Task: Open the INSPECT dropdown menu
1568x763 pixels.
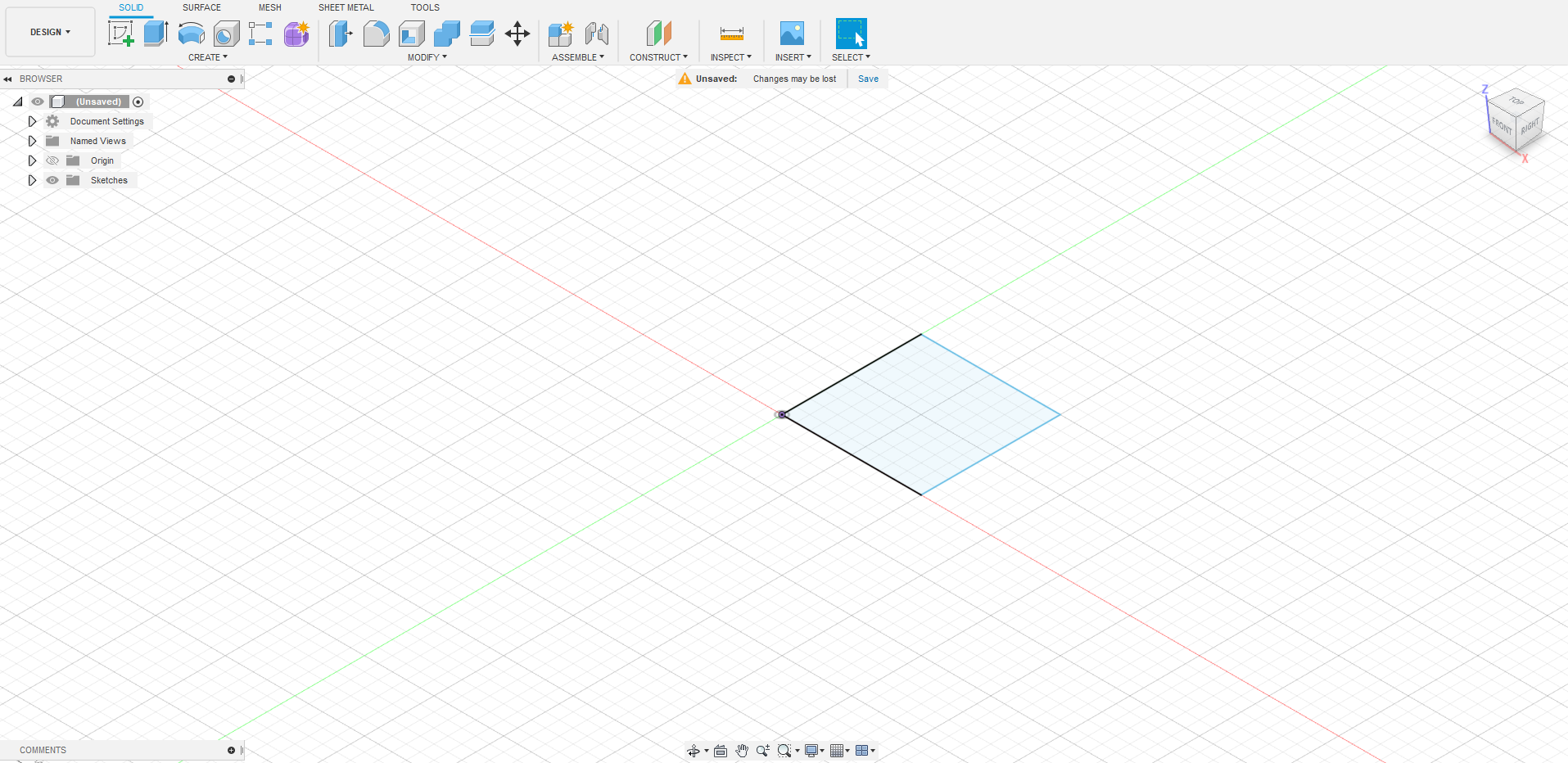Action: click(x=730, y=57)
